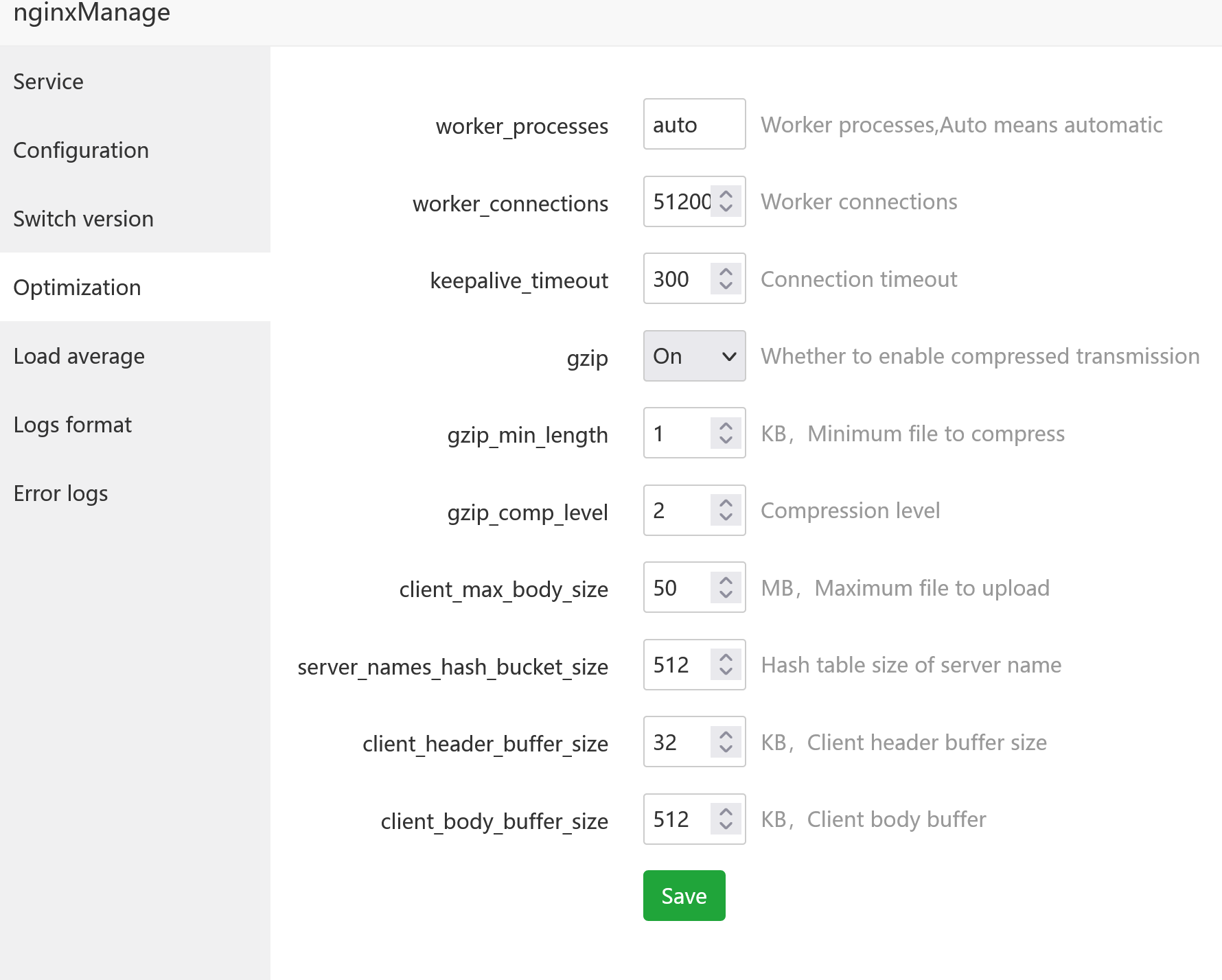Click the client_header_buffer_size up arrow
The height and width of the screenshot is (980, 1222).
pos(726,735)
